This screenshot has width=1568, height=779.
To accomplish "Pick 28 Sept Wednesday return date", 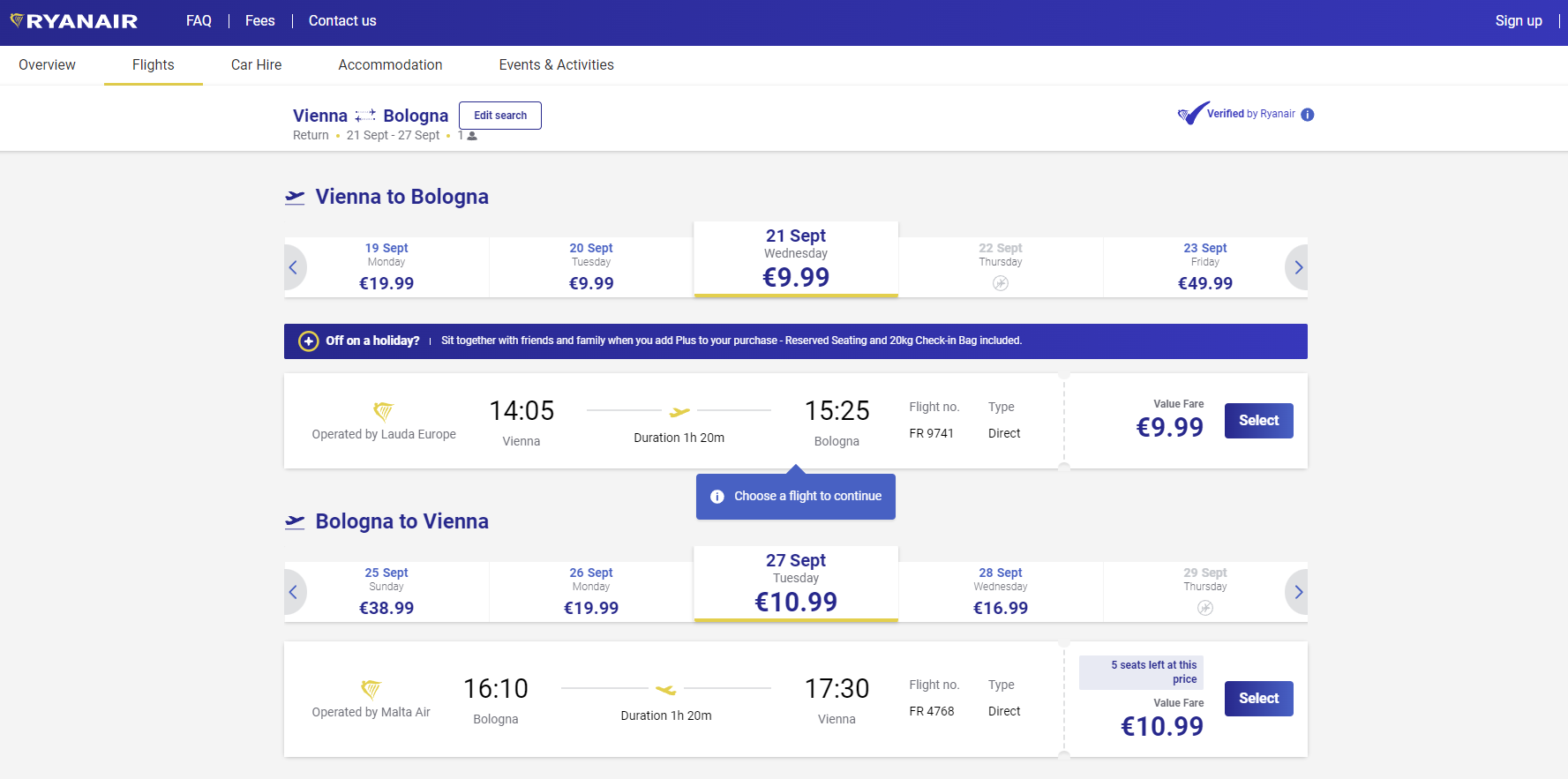I will click(x=1000, y=591).
